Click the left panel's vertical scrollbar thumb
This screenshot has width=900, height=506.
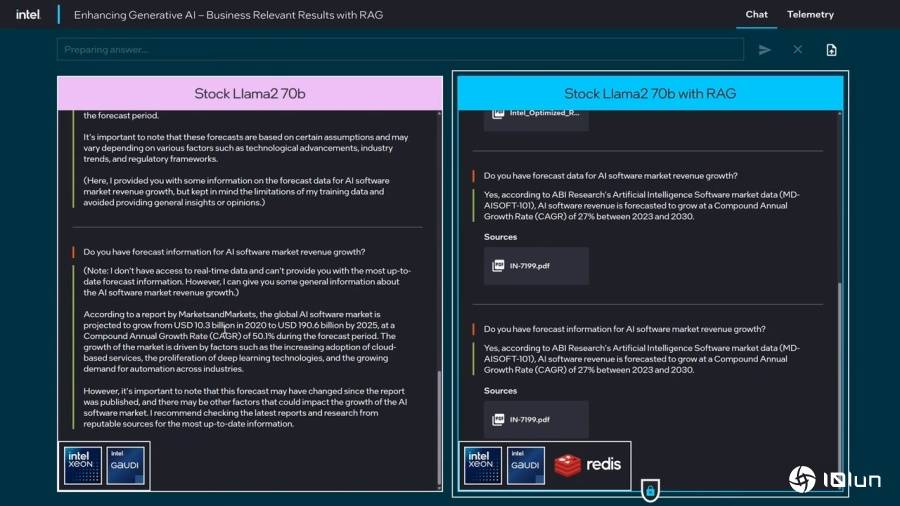439,427
